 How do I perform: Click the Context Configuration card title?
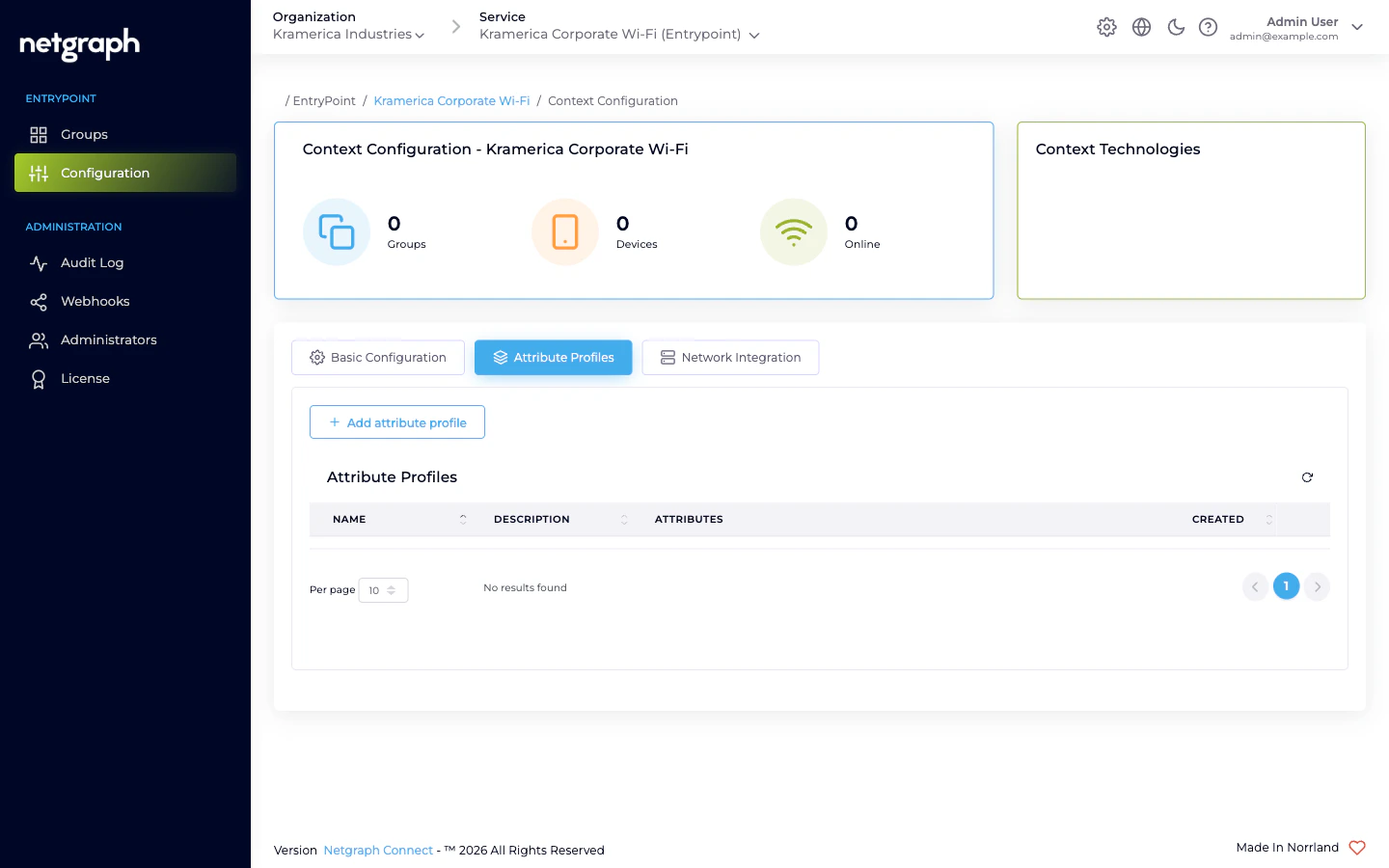tap(496, 149)
